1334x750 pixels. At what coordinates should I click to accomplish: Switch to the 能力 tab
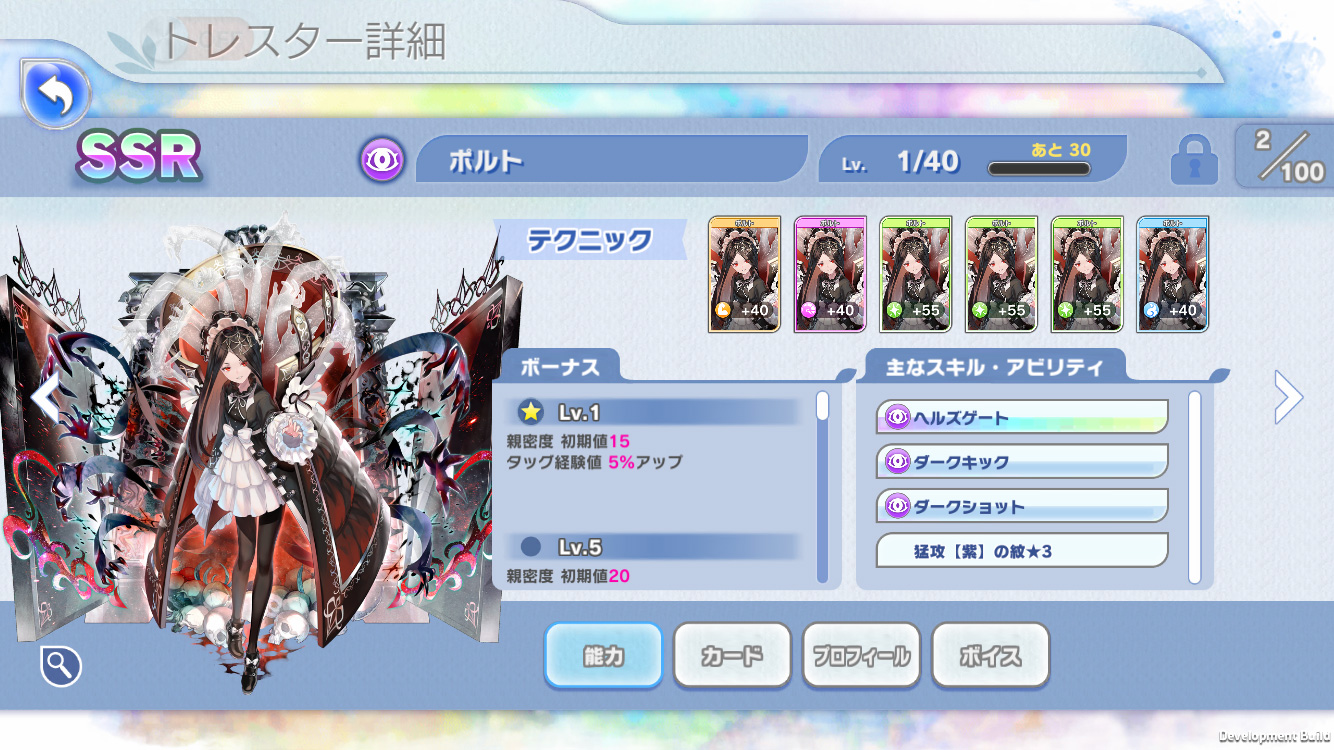point(603,656)
